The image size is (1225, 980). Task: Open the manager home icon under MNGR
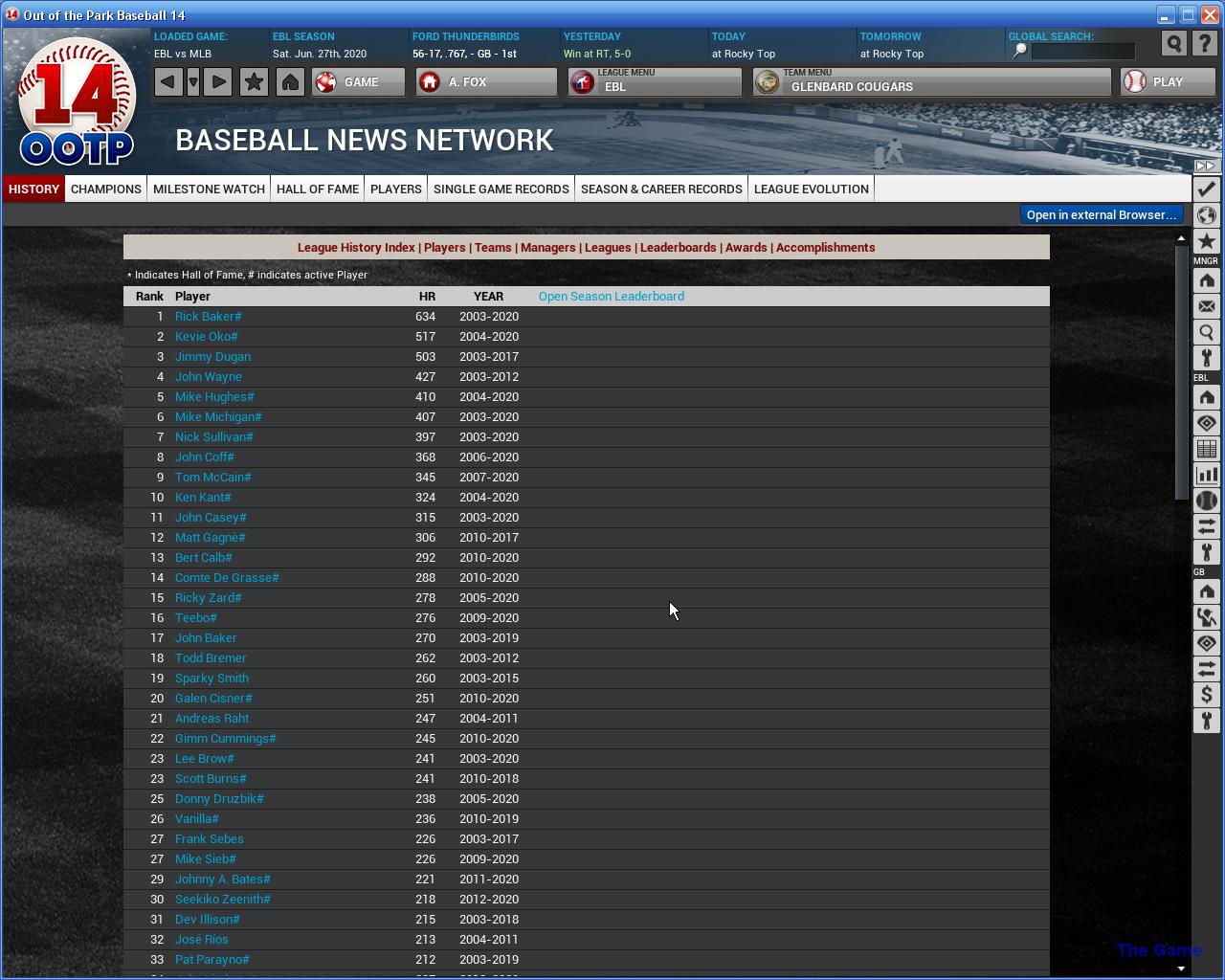(x=1206, y=280)
